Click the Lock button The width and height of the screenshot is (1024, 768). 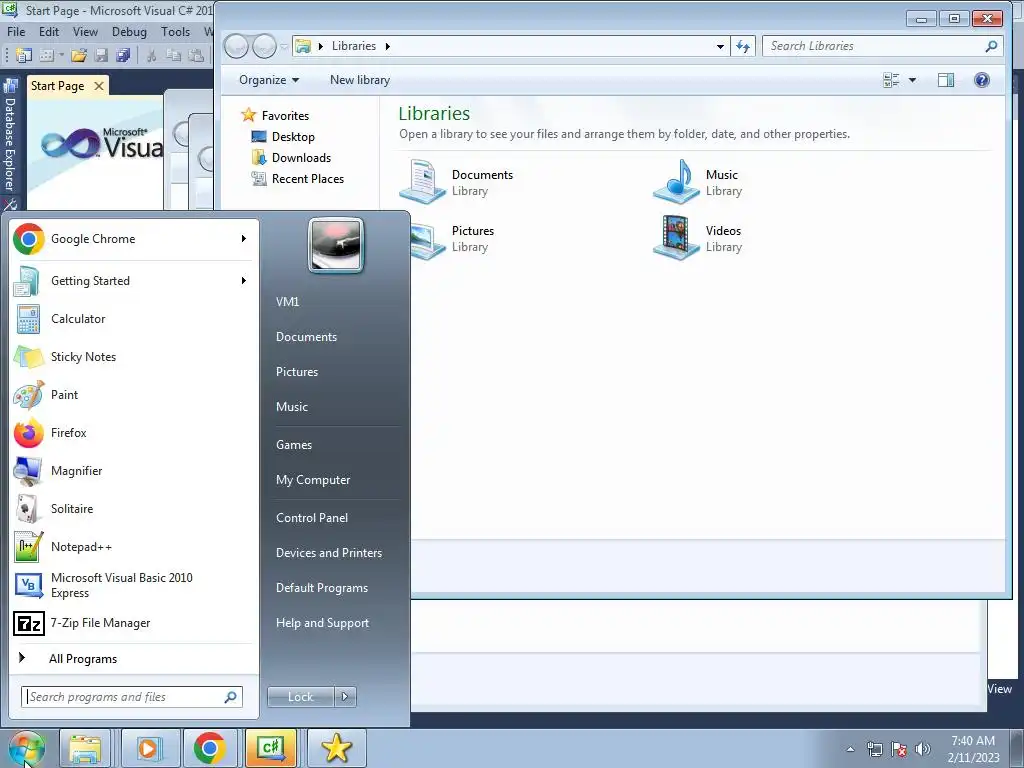coord(300,697)
